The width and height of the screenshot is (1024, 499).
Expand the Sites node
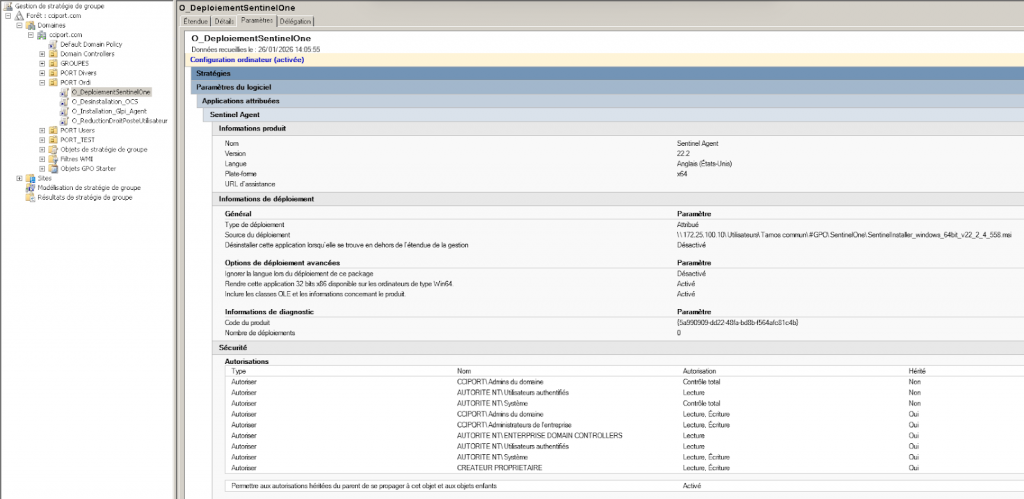click(19, 178)
